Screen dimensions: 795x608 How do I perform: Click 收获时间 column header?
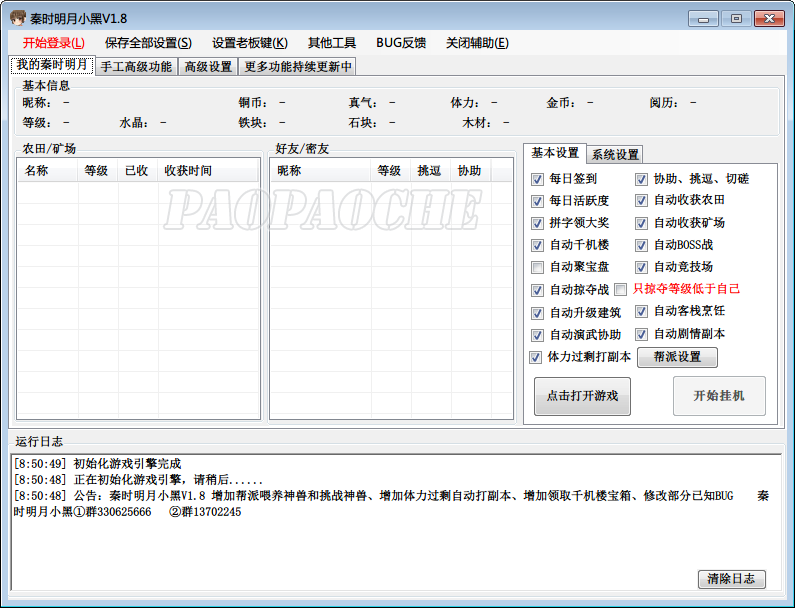pos(208,171)
